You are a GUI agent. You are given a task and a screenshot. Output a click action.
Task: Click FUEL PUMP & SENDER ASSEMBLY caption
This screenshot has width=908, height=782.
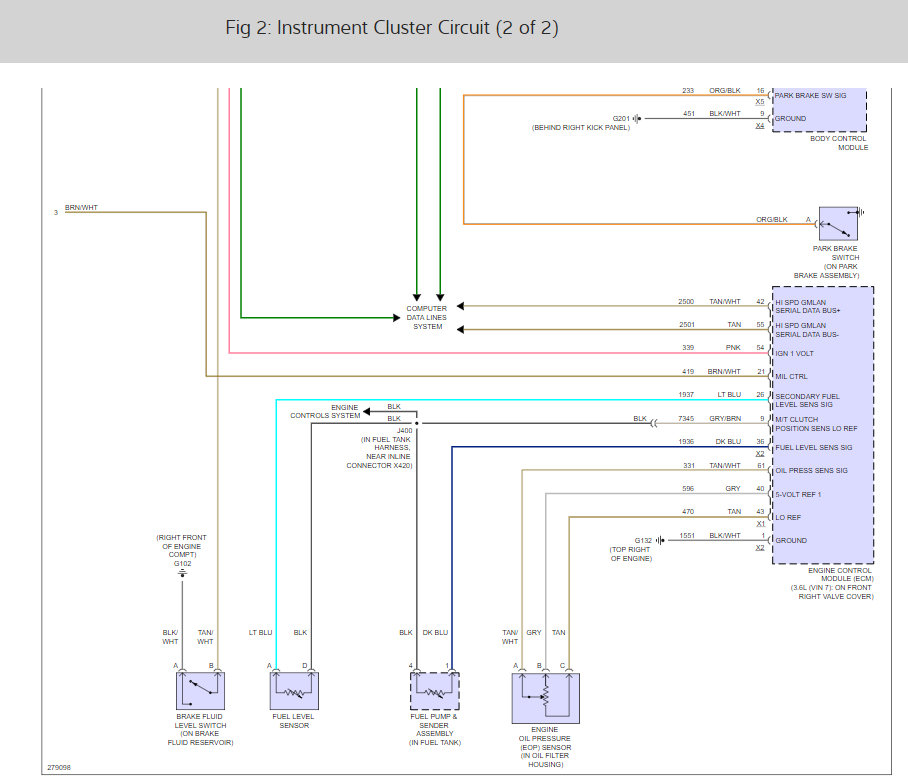434,729
